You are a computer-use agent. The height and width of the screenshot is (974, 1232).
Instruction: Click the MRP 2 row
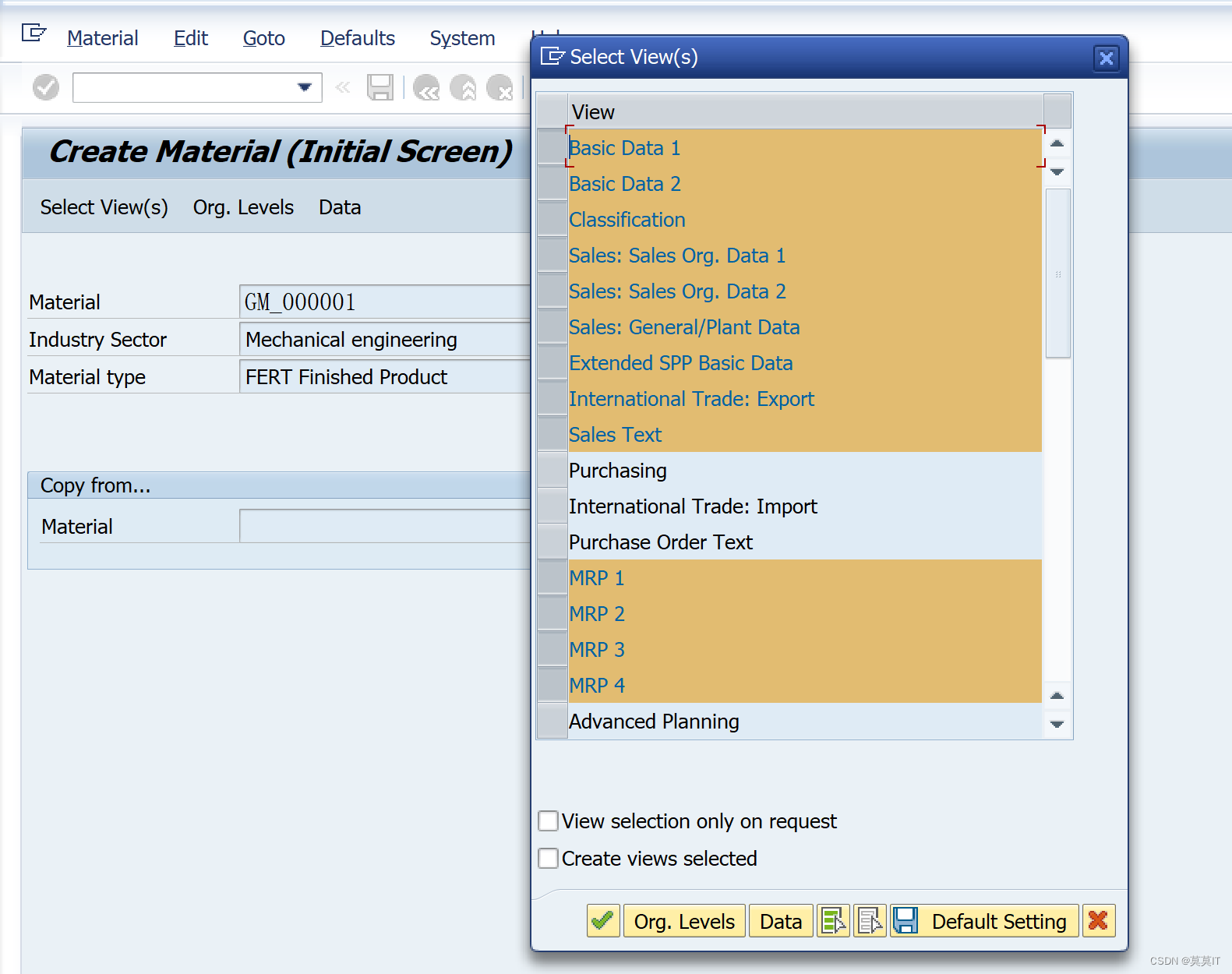tap(805, 614)
